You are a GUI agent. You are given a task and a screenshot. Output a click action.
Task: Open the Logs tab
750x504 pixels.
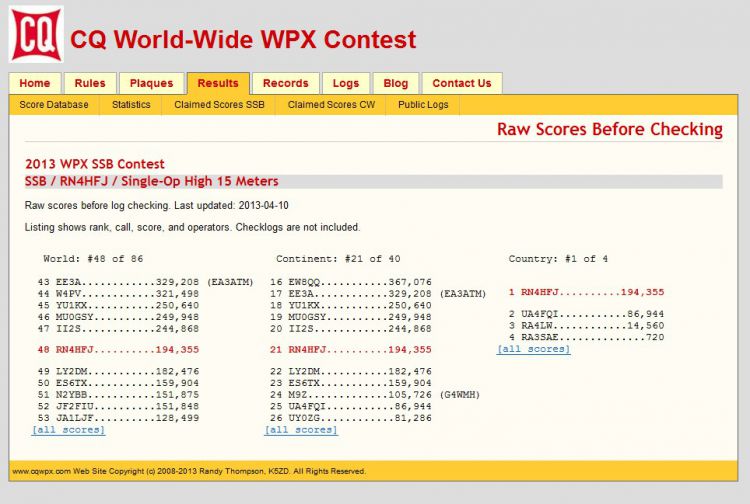click(346, 83)
